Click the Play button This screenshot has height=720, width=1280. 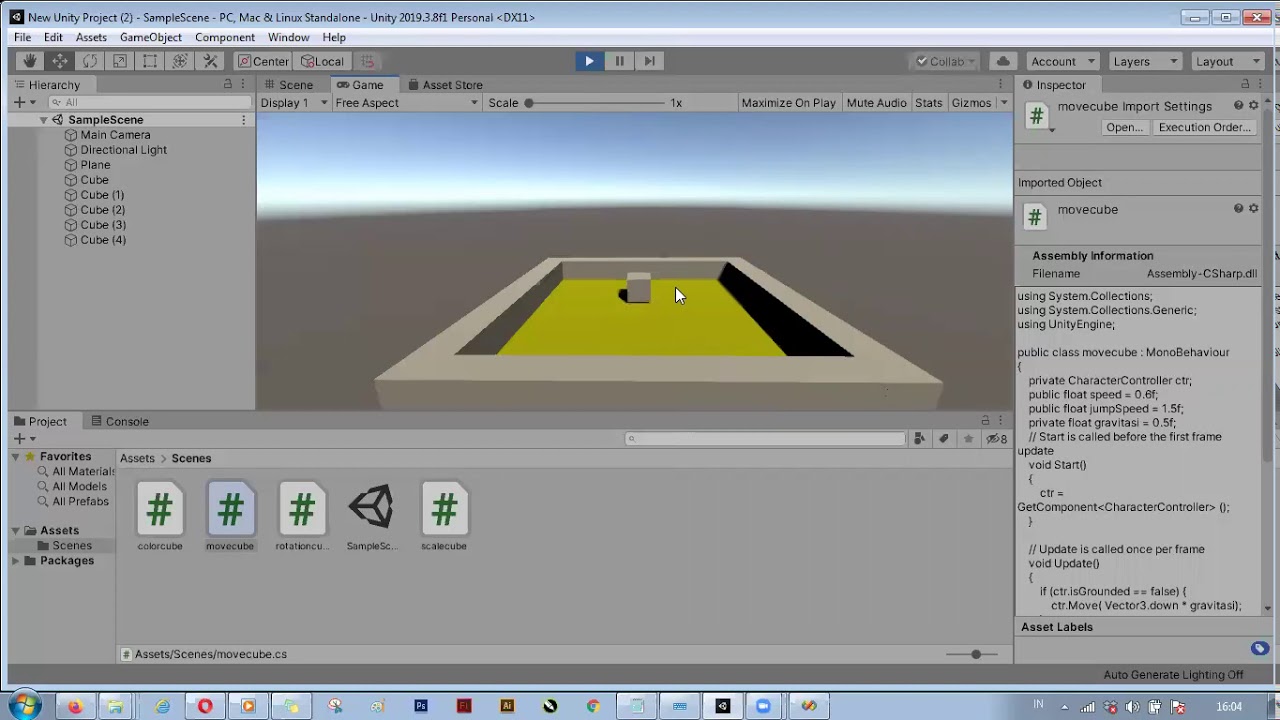[x=589, y=61]
